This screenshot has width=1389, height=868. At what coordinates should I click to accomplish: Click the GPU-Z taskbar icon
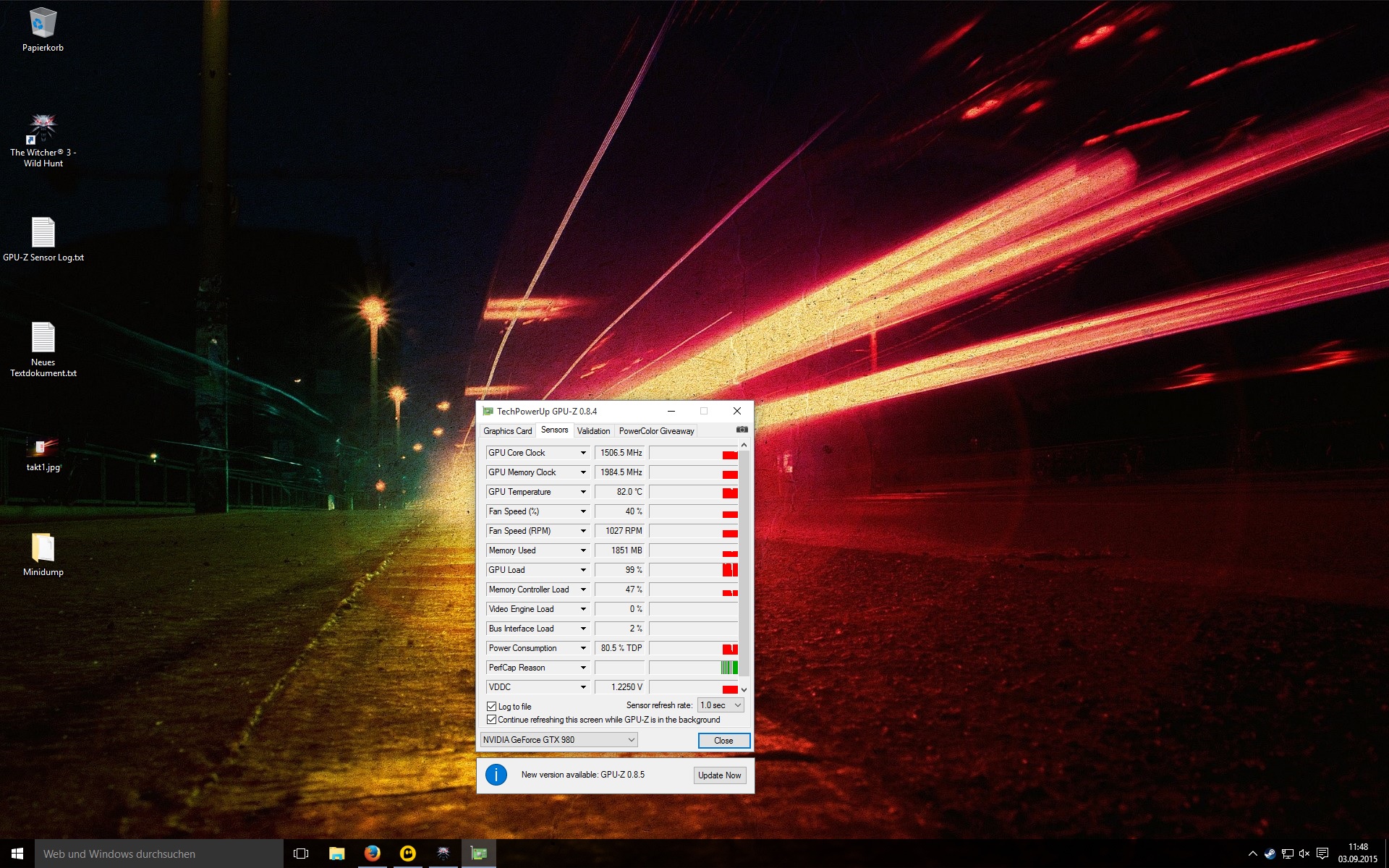478,854
